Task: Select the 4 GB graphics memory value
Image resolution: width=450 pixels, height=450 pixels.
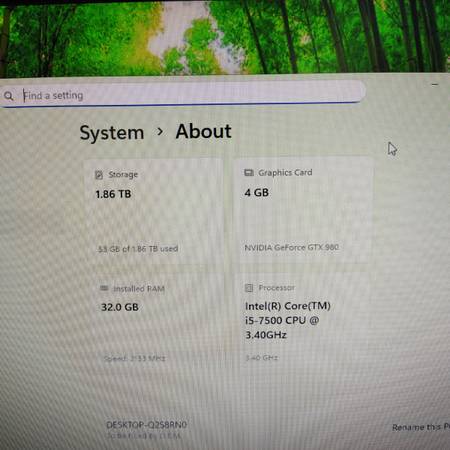Action: coord(257,193)
